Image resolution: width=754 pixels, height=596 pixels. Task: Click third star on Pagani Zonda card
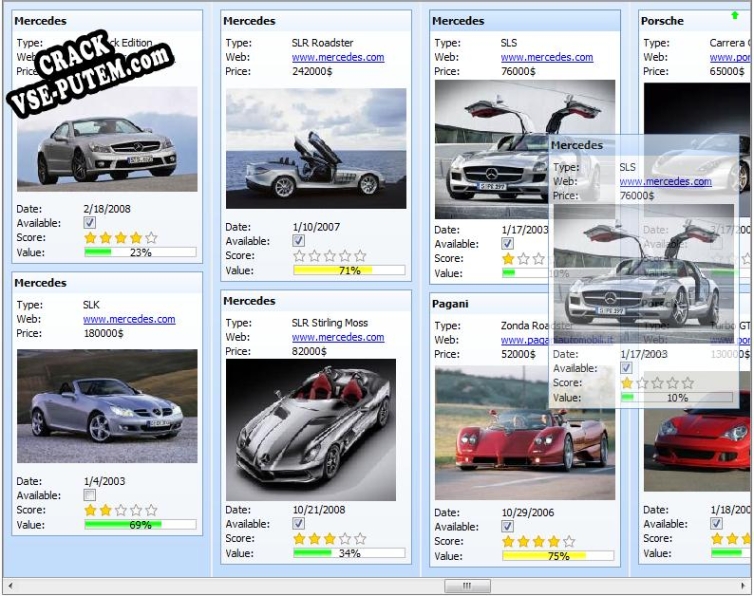pyautogui.click(x=539, y=542)
